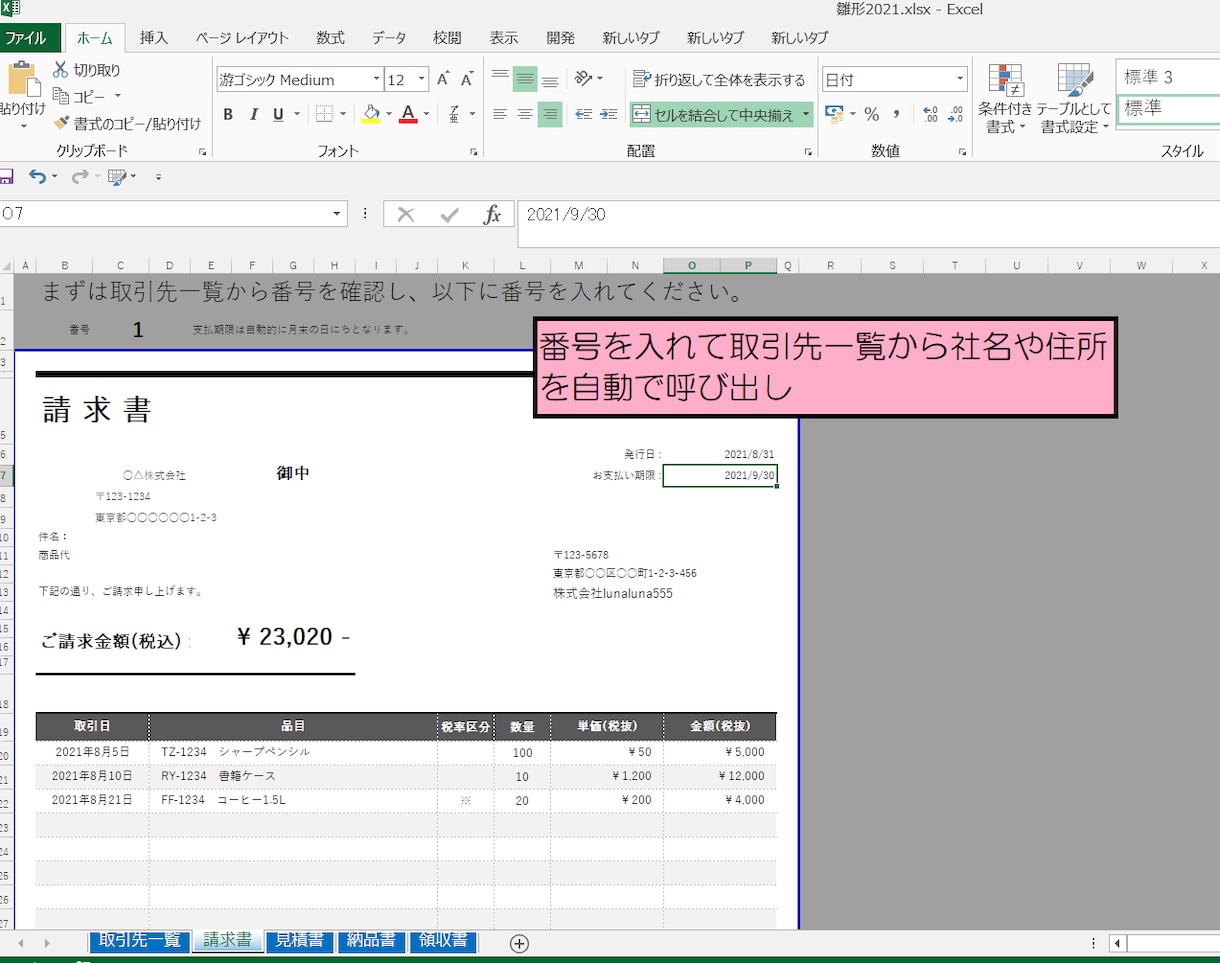Click the text orientation button
Screen dimensions: 1220x963
pos(584,79)
